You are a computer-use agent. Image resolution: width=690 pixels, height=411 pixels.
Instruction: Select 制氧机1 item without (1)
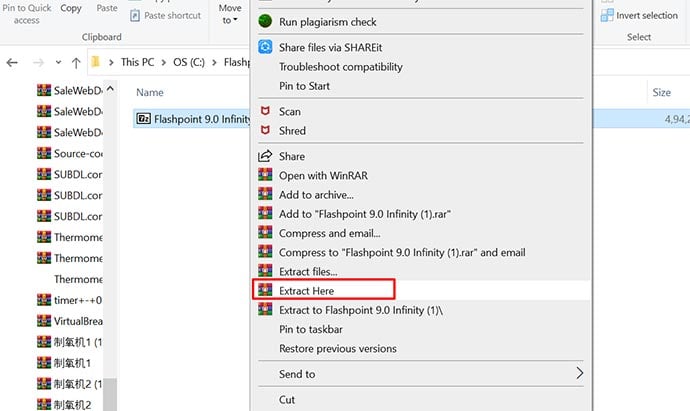[x=73, y=363]
